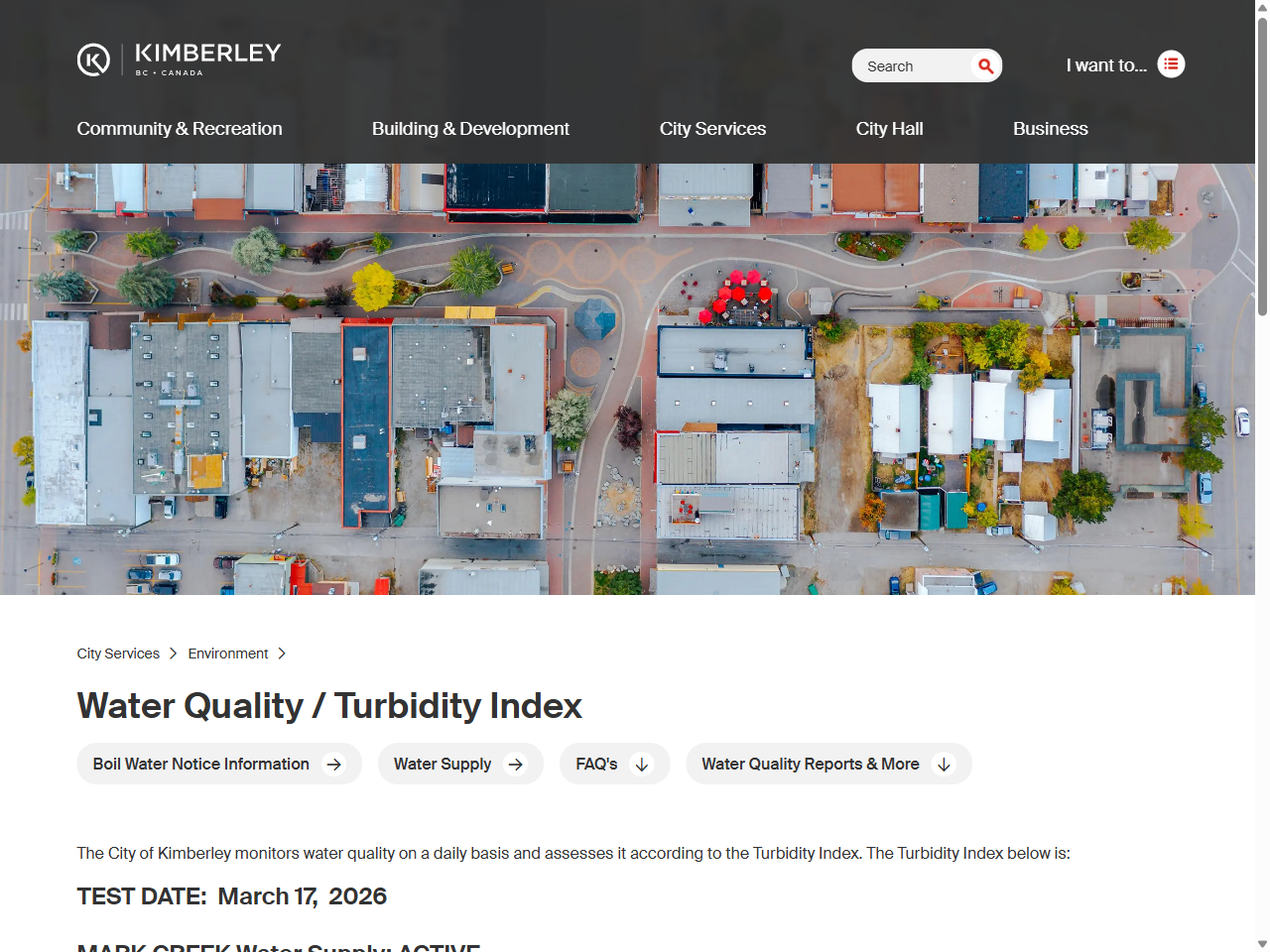Viewport: 1270px width, 952px height.
Task: Open City Hall menu
Action: (890, 129)
